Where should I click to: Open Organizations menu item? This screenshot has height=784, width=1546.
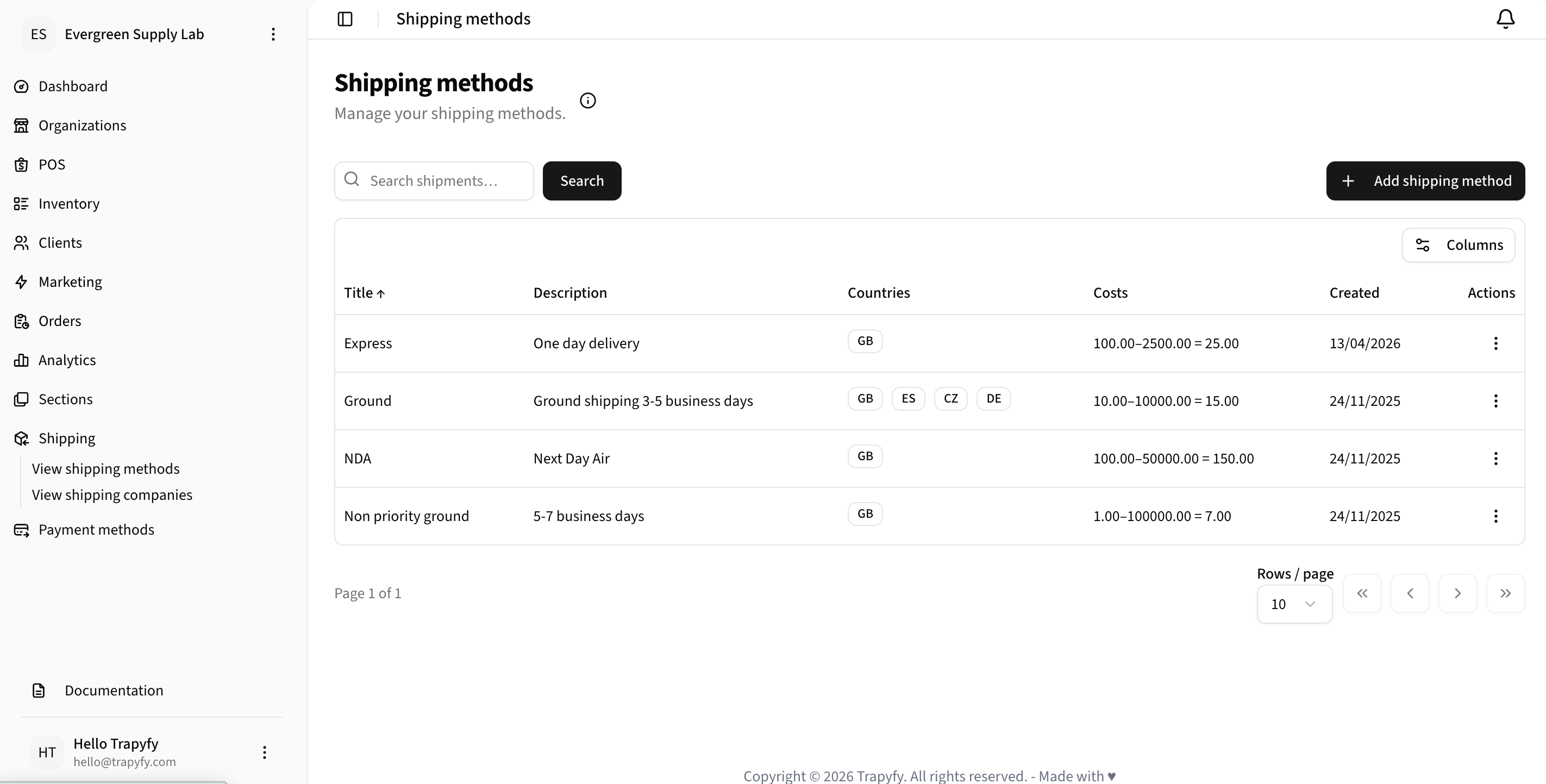pyautogui.click(x=82, y=126)
